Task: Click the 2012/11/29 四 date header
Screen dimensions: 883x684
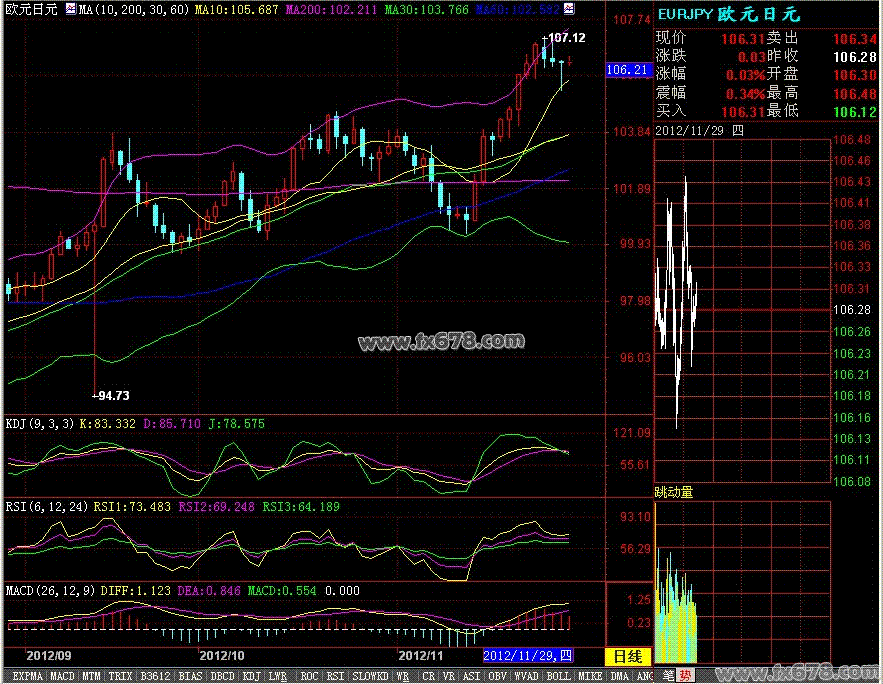Action: point(699,131)
